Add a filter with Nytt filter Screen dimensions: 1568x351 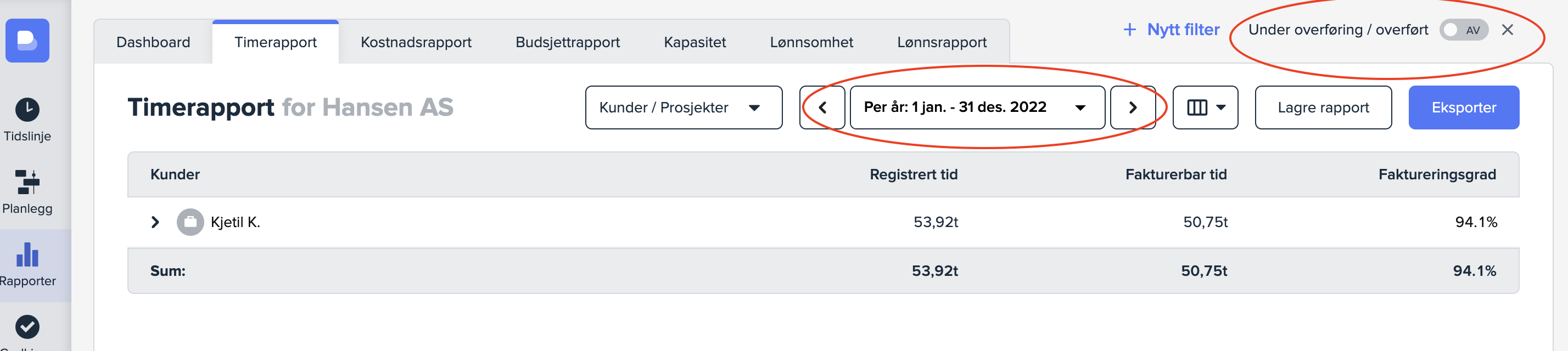point(1171,30)
